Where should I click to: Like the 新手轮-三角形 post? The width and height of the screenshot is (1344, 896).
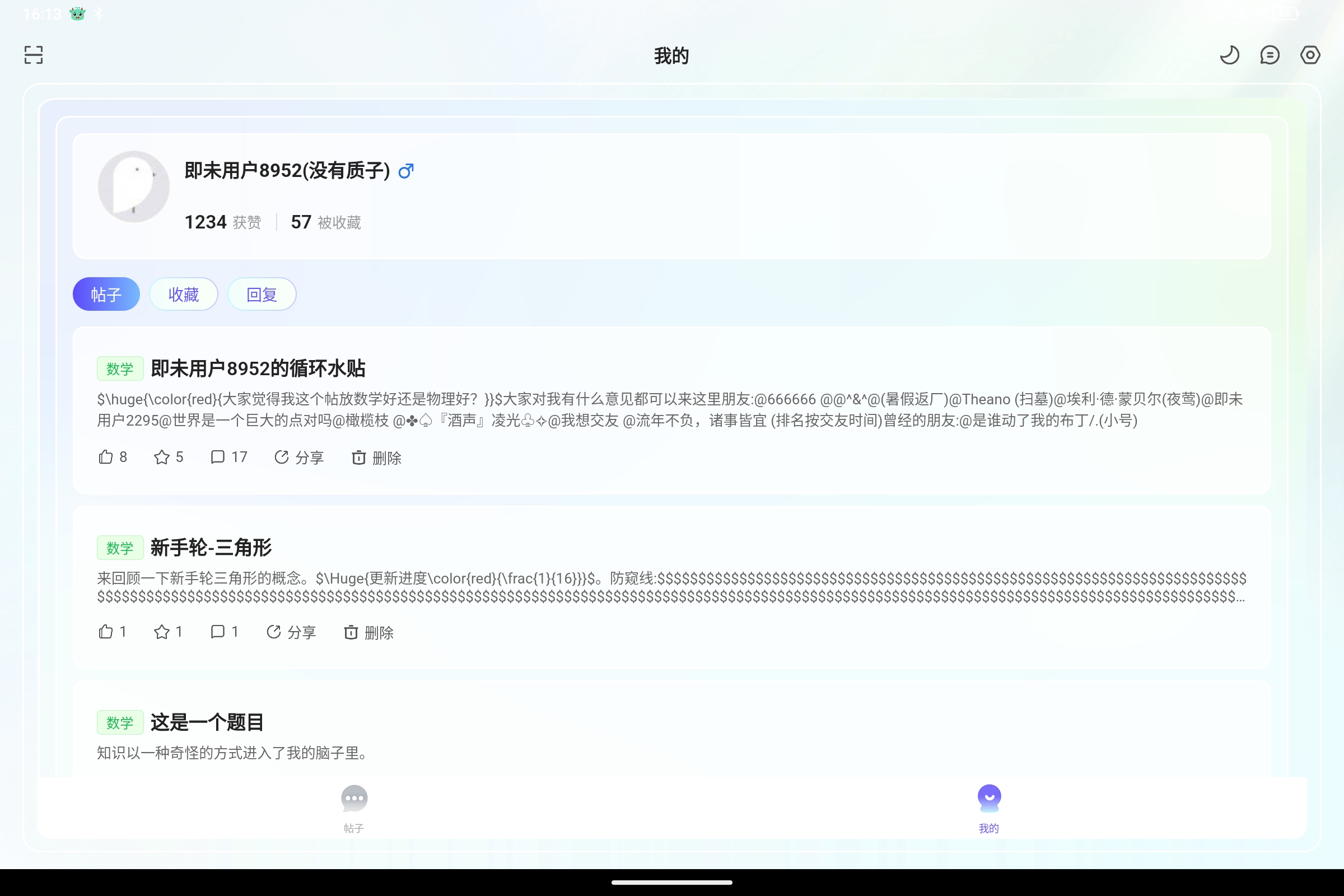[x=112, y=632]
